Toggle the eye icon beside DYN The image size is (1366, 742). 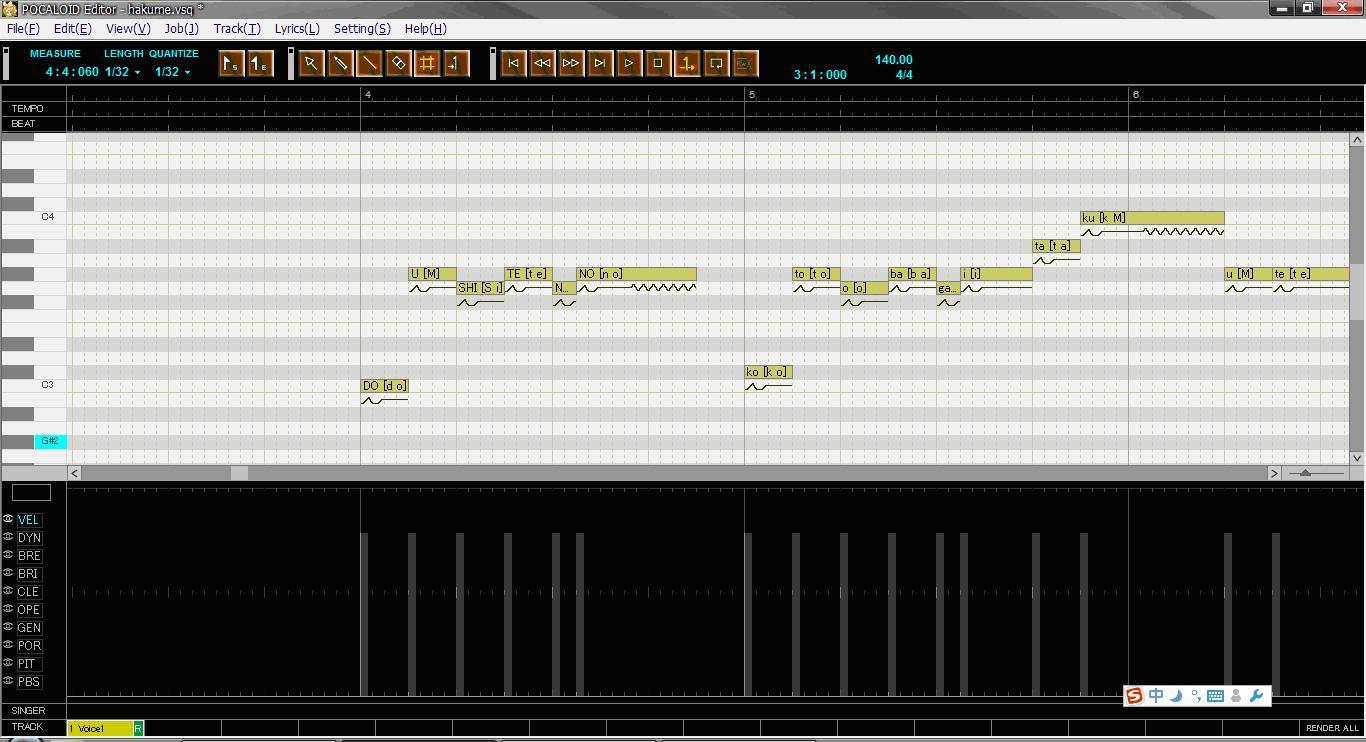(x=8, y=537)
